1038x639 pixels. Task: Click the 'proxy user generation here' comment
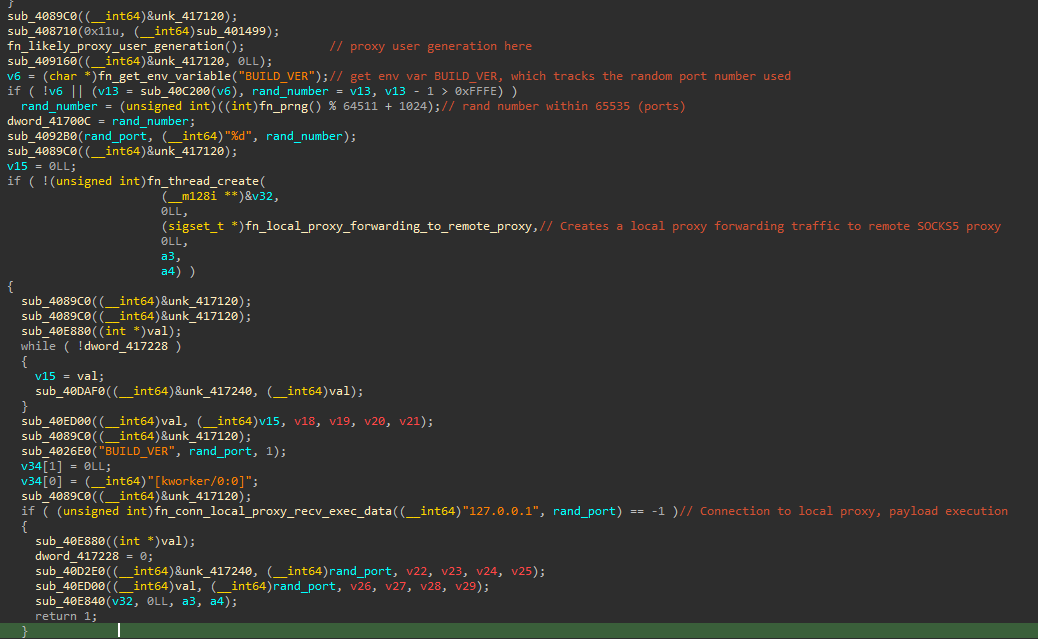pos(430,46)
